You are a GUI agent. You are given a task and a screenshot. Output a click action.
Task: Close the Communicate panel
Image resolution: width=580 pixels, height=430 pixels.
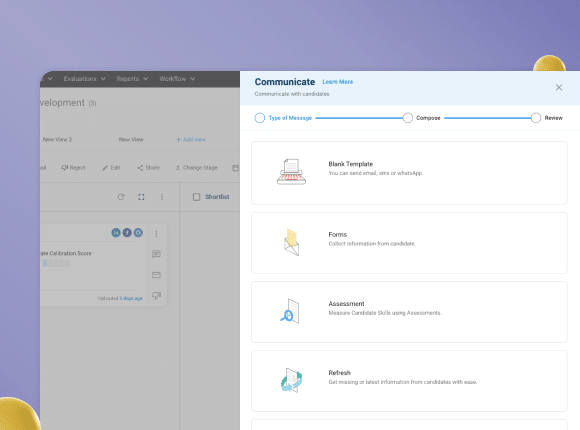pyautogui.click(x=559, y=87)
